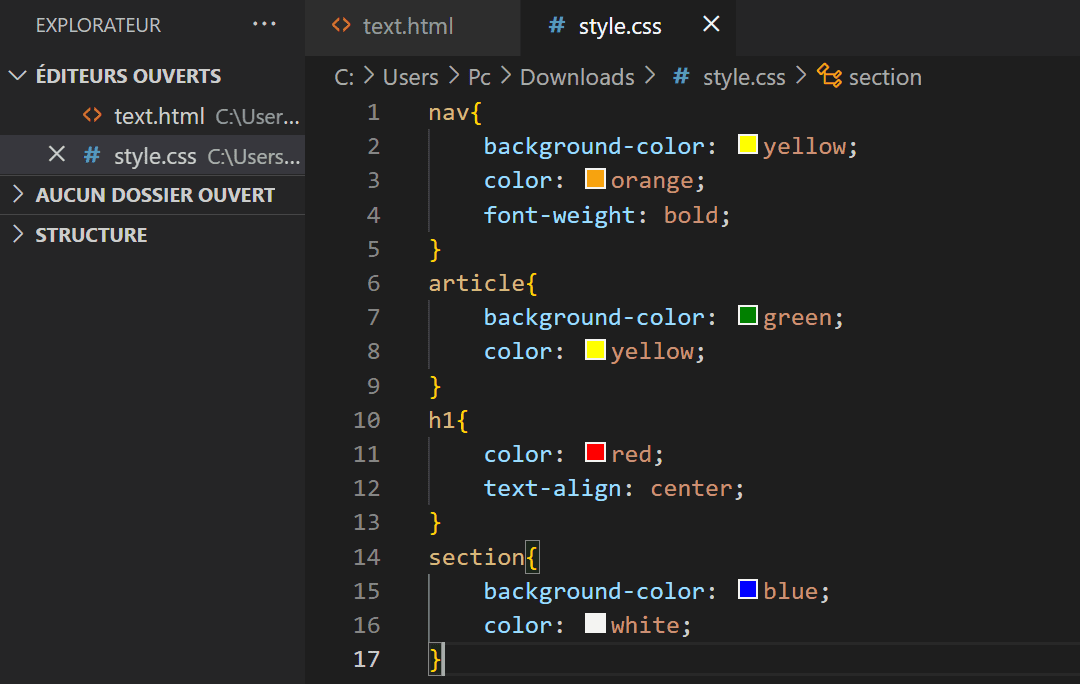Image resolution: width=1080 pixels, height=684 pixels.
Task: Click the color property on line 3
Action: [x=518, y=180]
